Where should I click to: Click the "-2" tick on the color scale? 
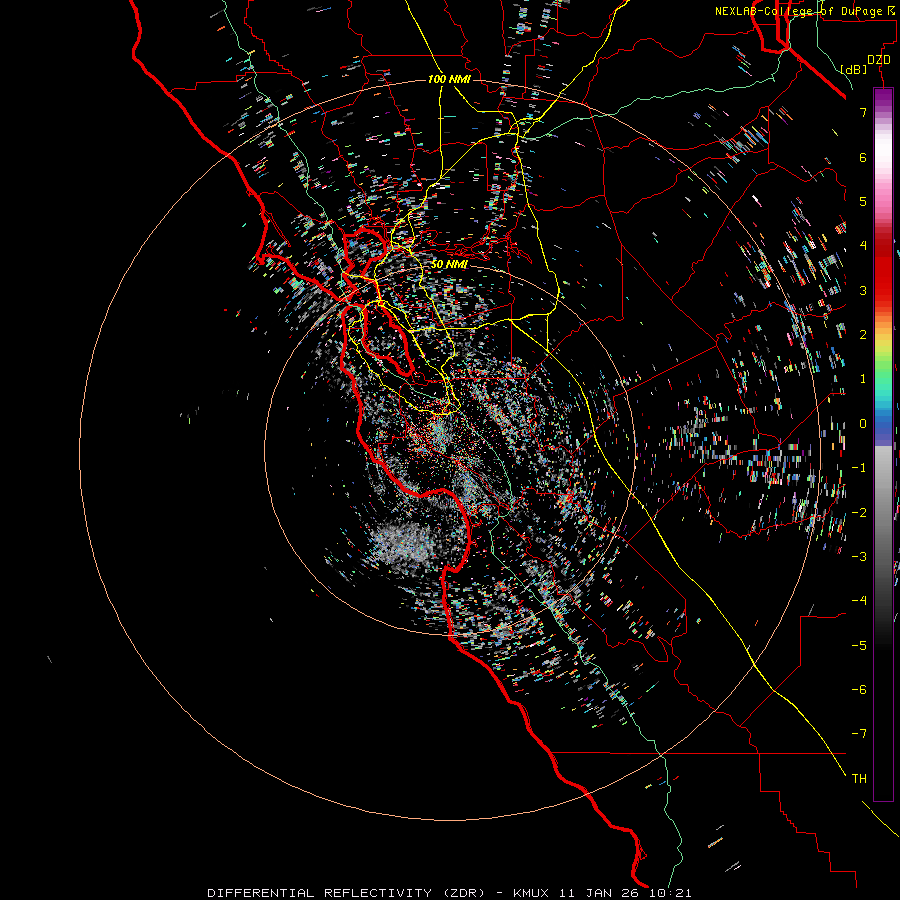coord(859,513)
